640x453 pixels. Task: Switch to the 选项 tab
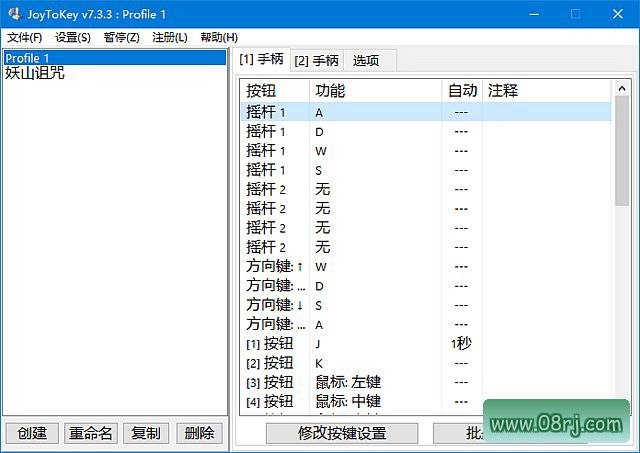369,61
